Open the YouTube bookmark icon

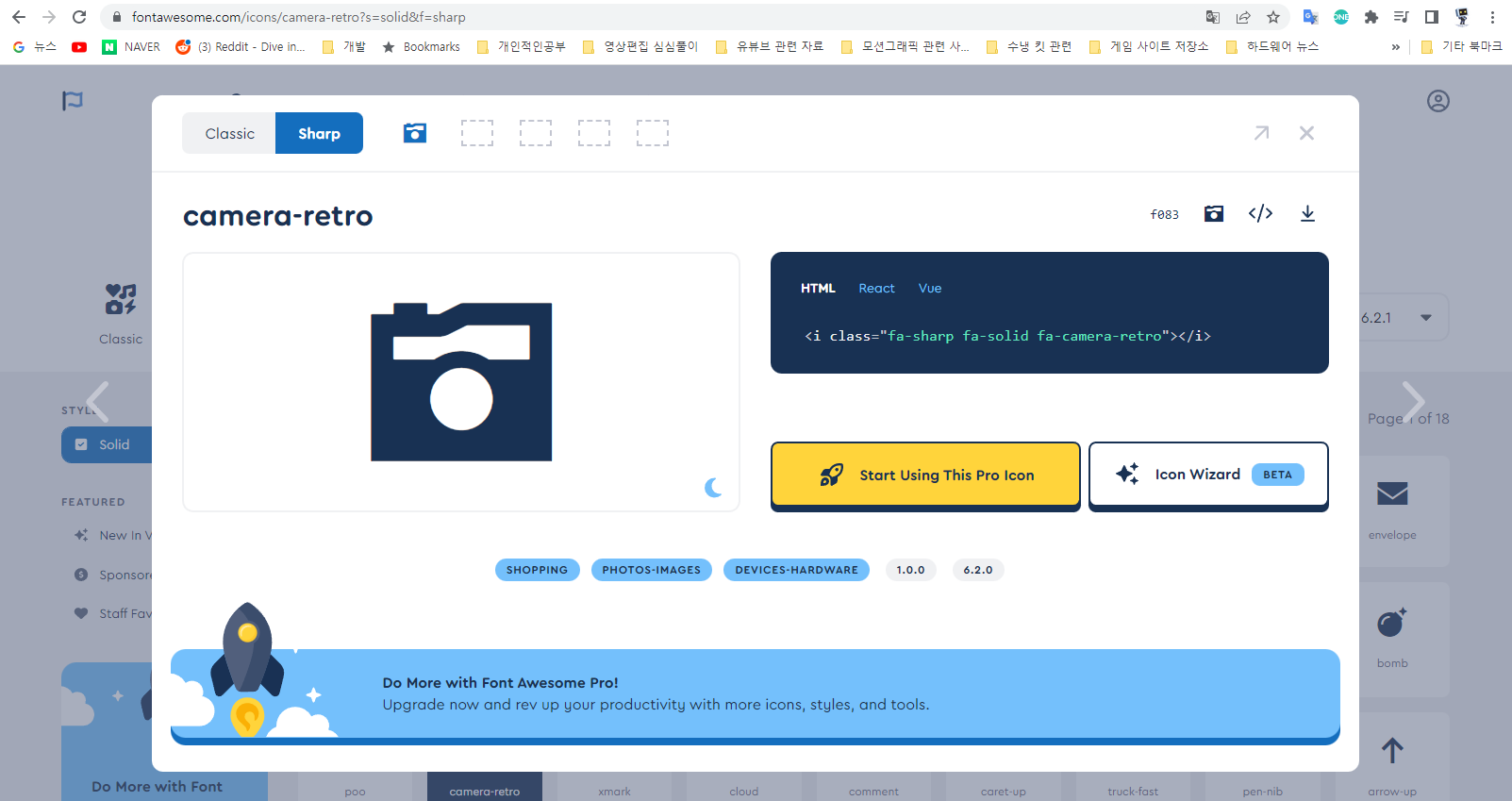[x=79, y=46]
